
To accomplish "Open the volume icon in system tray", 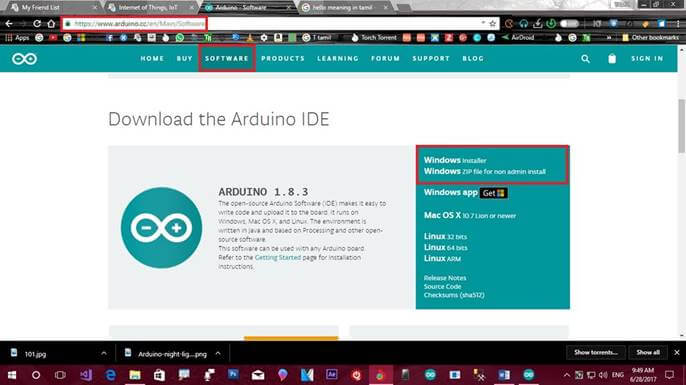I will [x=603, y=375].
